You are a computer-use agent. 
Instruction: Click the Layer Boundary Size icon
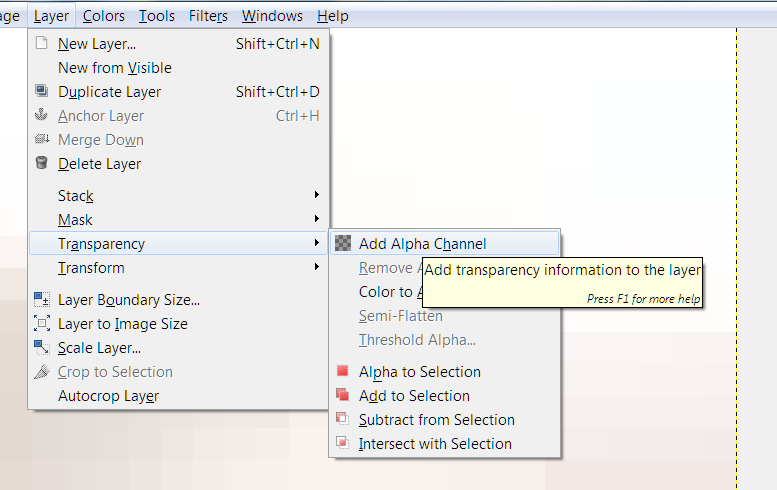(41, 300)
